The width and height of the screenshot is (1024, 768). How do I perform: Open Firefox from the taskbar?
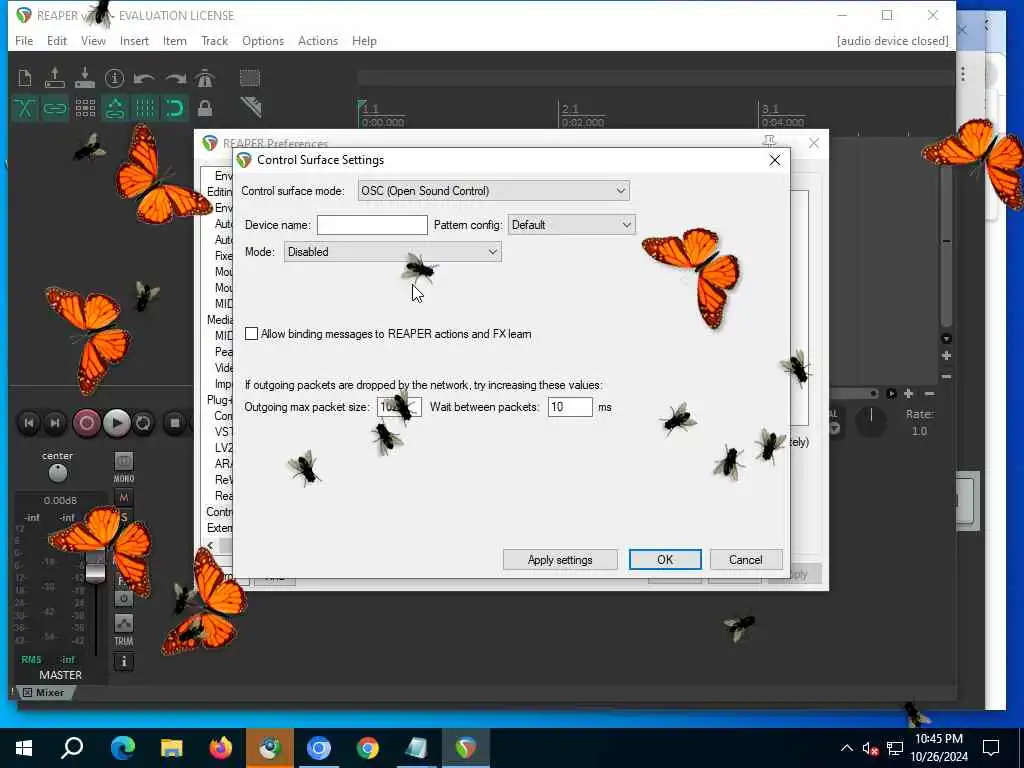click(221, 748)
